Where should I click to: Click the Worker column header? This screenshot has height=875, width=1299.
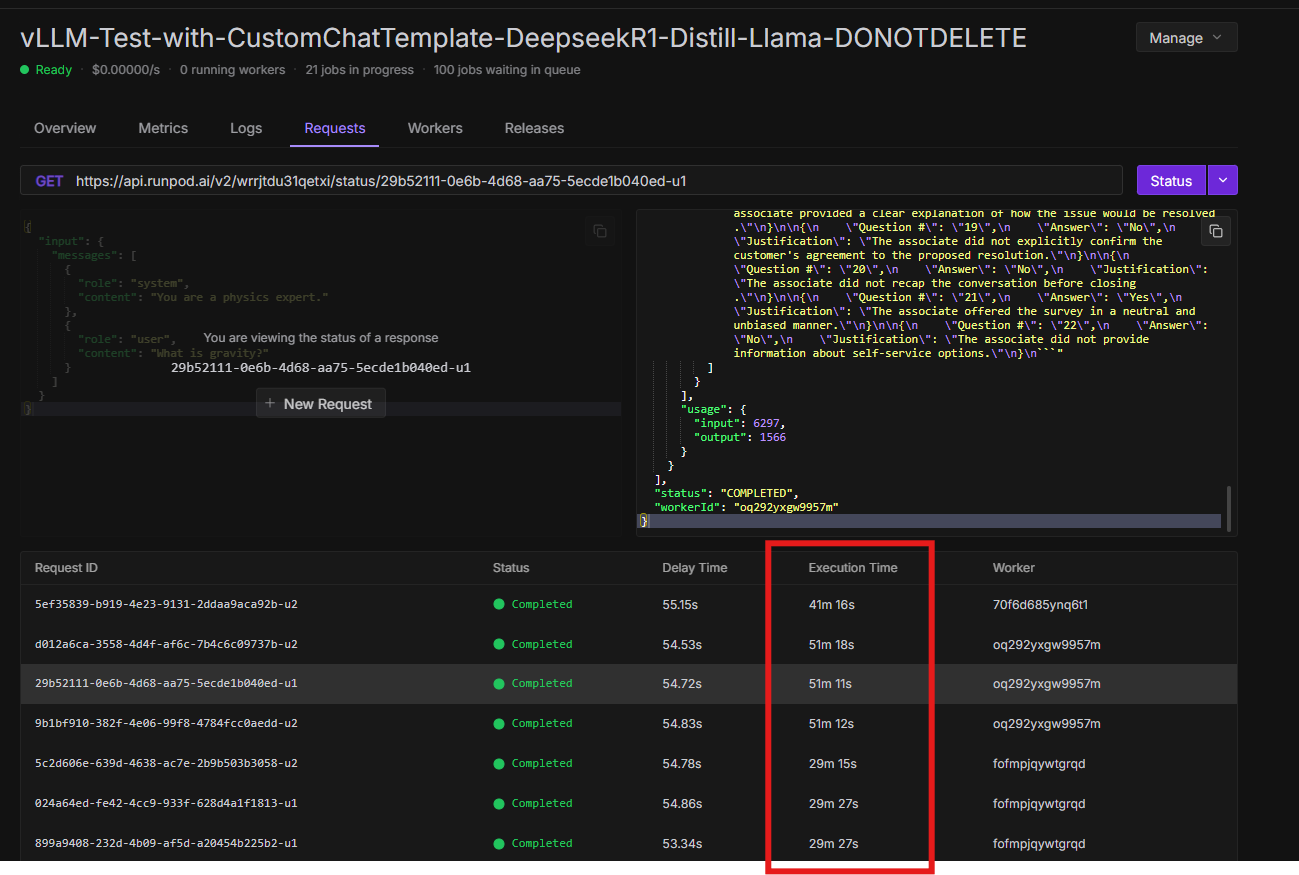(1014, 568)
